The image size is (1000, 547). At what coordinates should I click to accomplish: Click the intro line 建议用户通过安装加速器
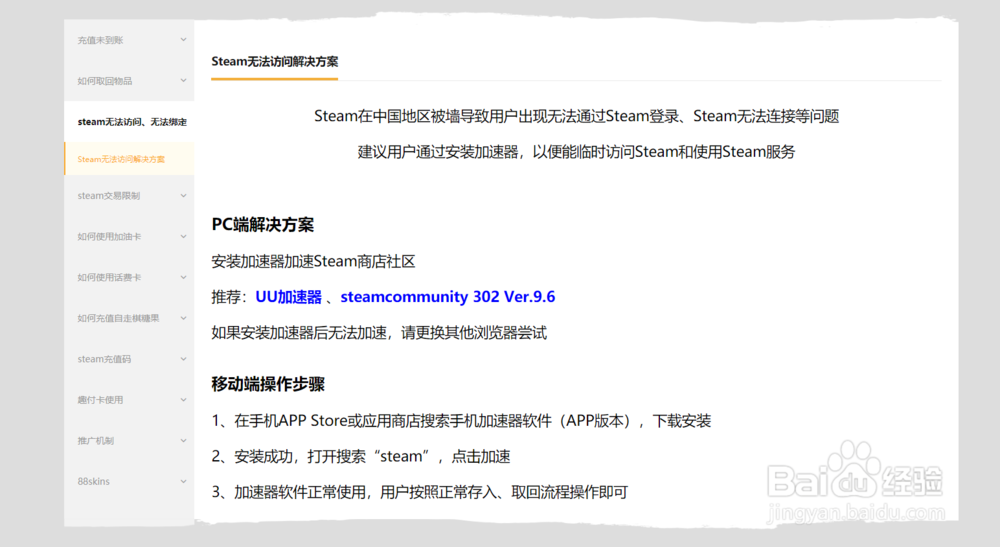point(577,152)
